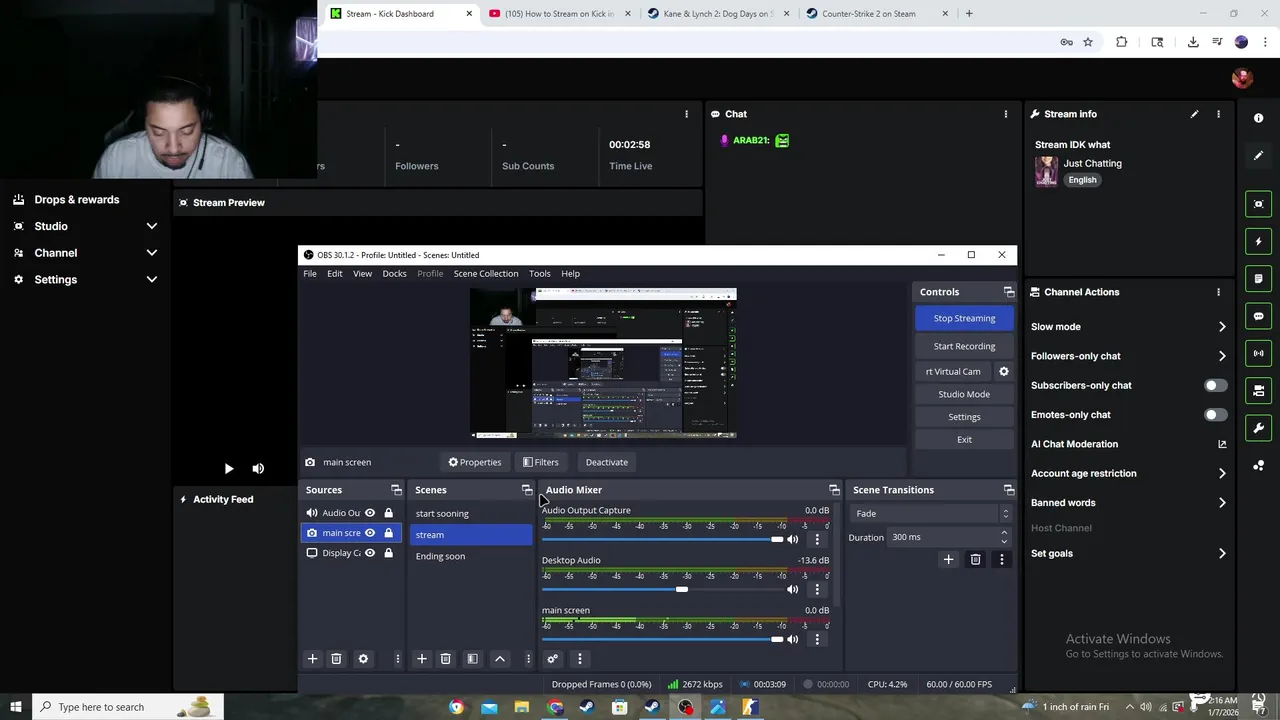Select the 'start sooning' scene
The image size is (1280, 720).
coord(471,513)
